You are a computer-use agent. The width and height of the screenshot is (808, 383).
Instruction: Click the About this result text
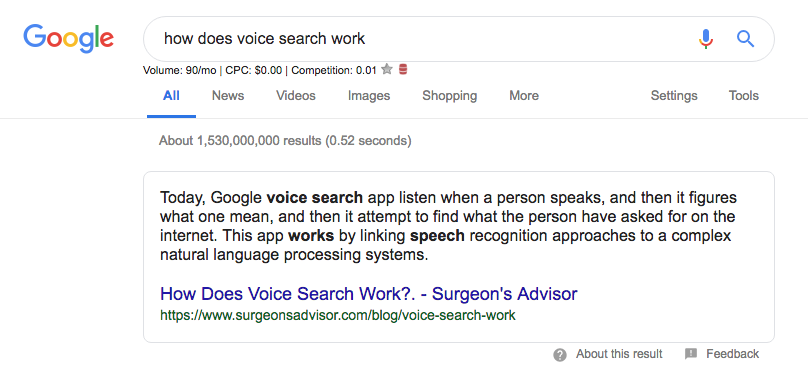click(x=619, y=354)
